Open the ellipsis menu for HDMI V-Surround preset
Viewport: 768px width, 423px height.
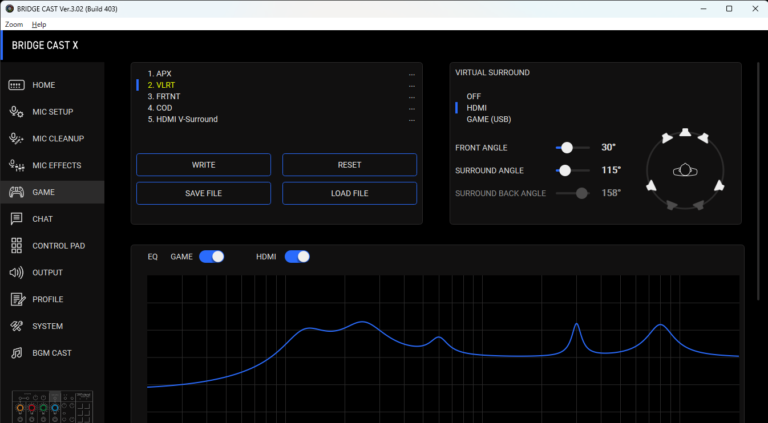[x=411, y=120]
